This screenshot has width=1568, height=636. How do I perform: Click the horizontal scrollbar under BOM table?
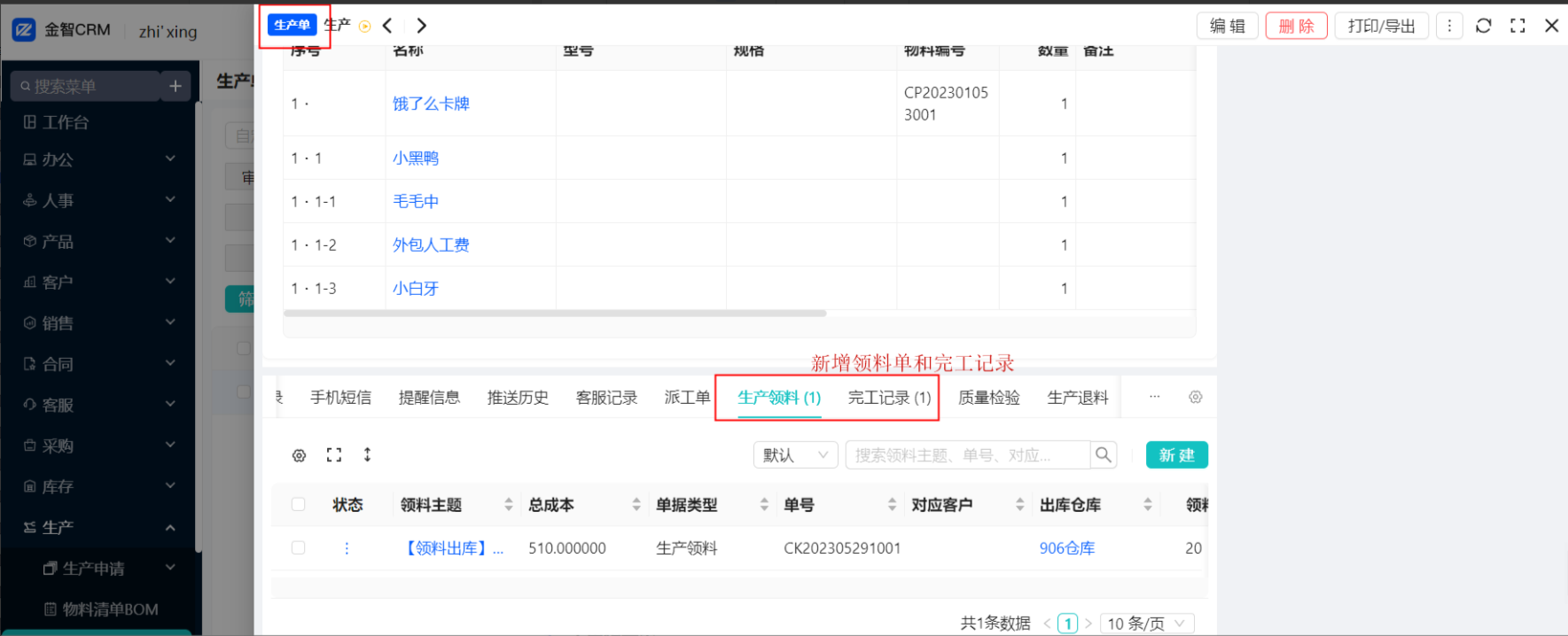(555, 313)
